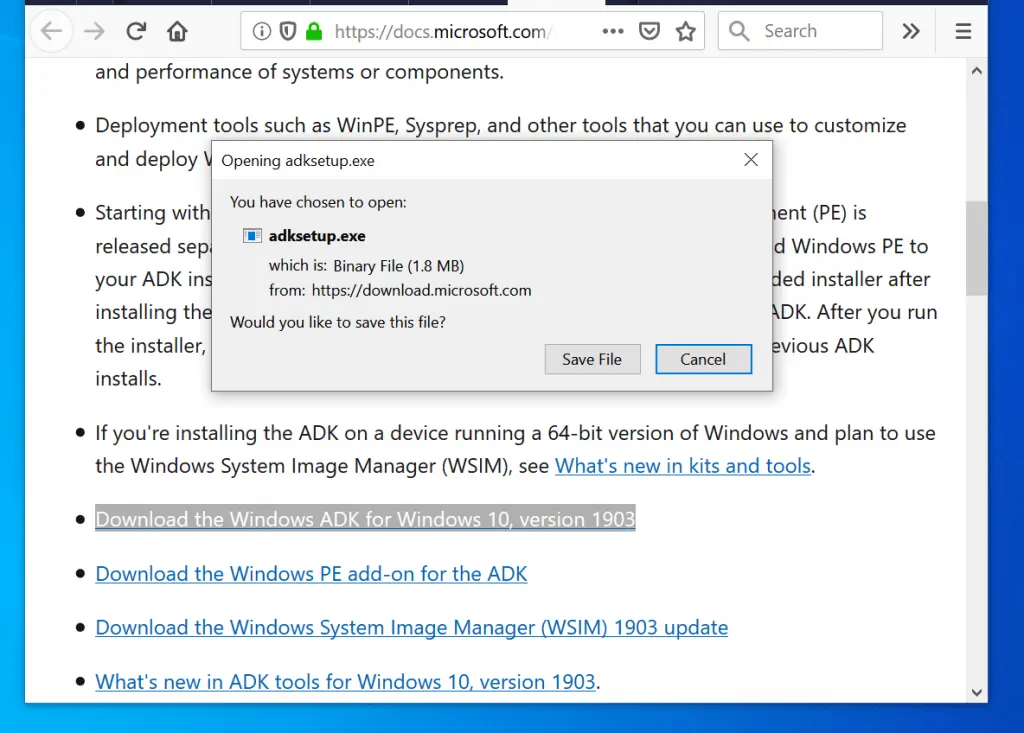1024x733 pixels.
Task: Open tracking protection shield icon
Action: [x=288, y=31]
